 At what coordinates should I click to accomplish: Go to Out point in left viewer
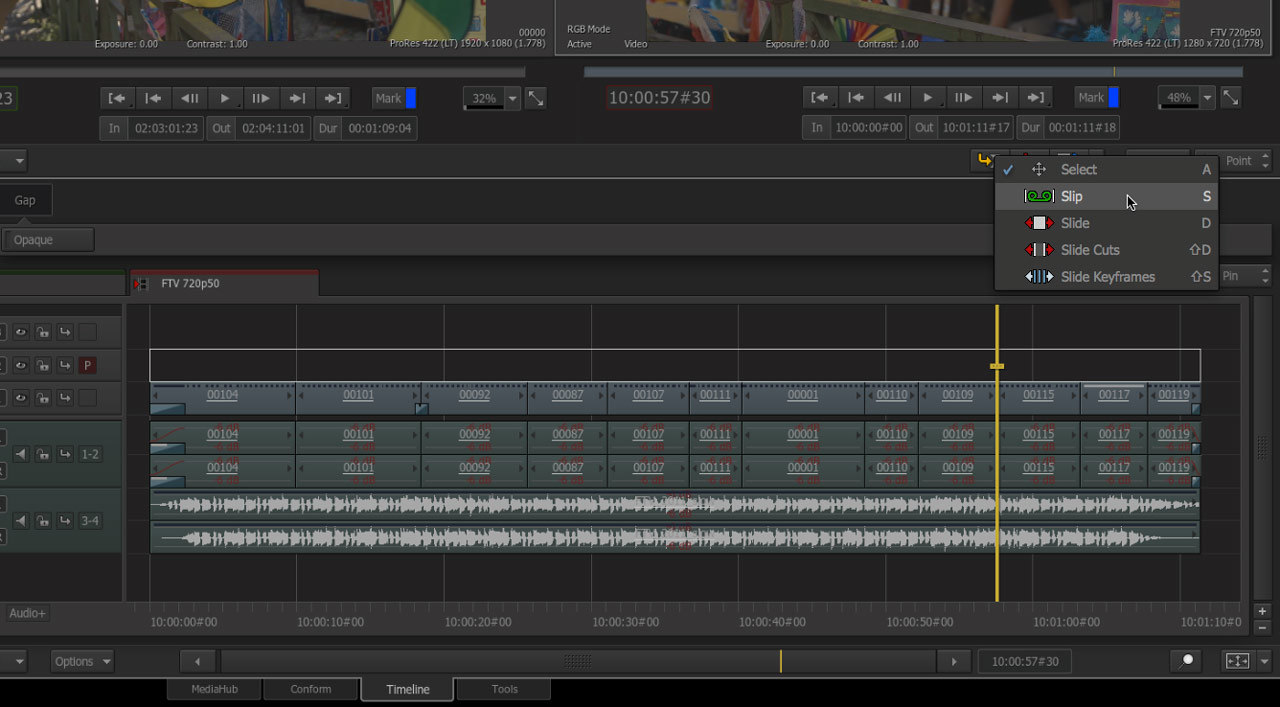[x=333, y=98]
